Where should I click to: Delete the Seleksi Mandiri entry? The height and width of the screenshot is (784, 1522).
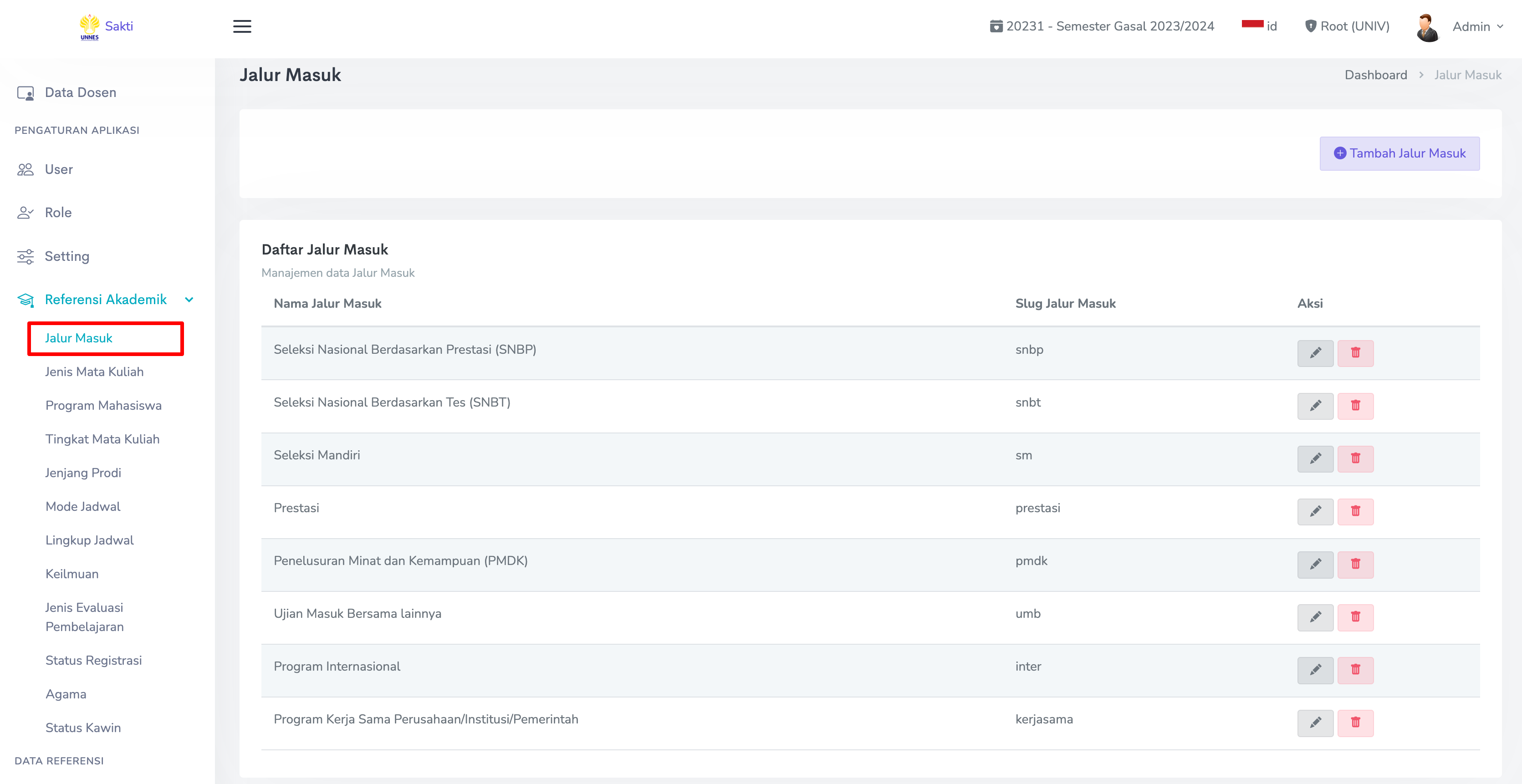click(x=1355, y=458)
